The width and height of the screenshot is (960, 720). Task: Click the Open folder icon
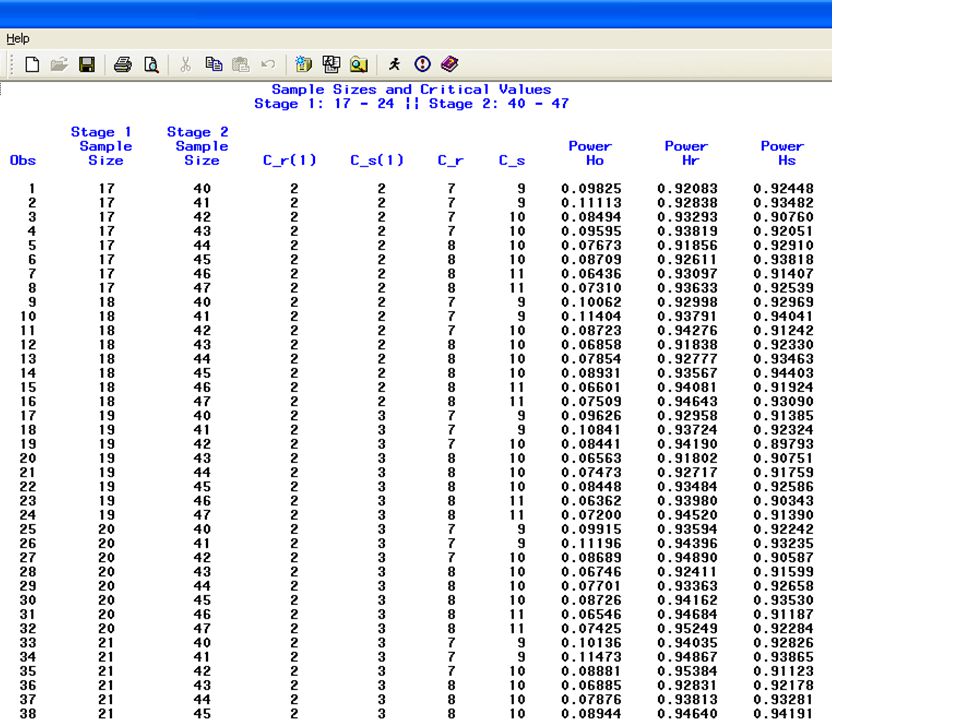[59, 64]
